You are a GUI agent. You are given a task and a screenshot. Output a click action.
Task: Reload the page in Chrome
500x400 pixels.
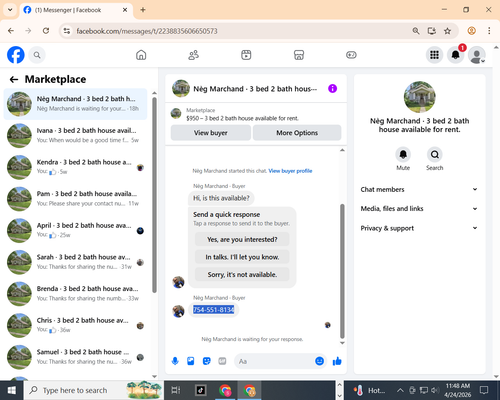[x=46, y=31]
